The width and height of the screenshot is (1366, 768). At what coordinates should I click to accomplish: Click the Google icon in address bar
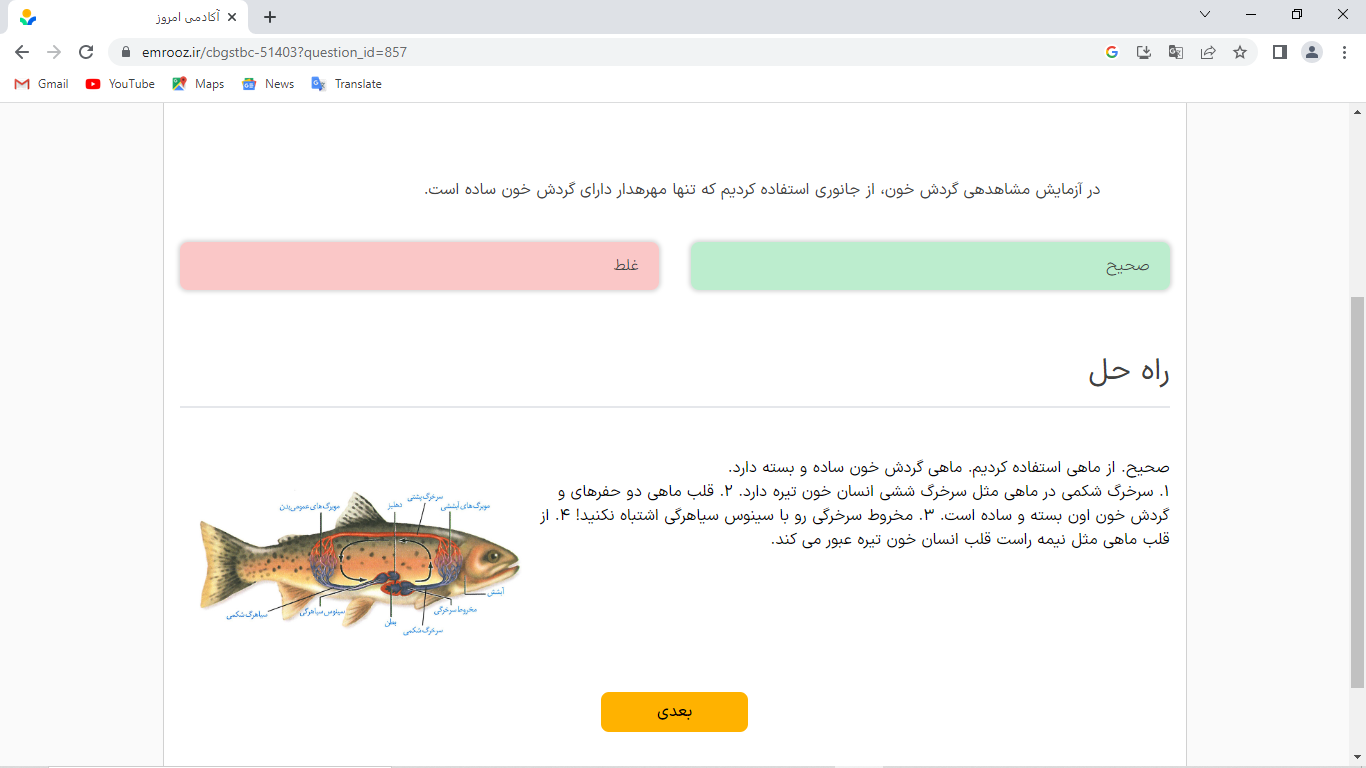(1112, 52)
